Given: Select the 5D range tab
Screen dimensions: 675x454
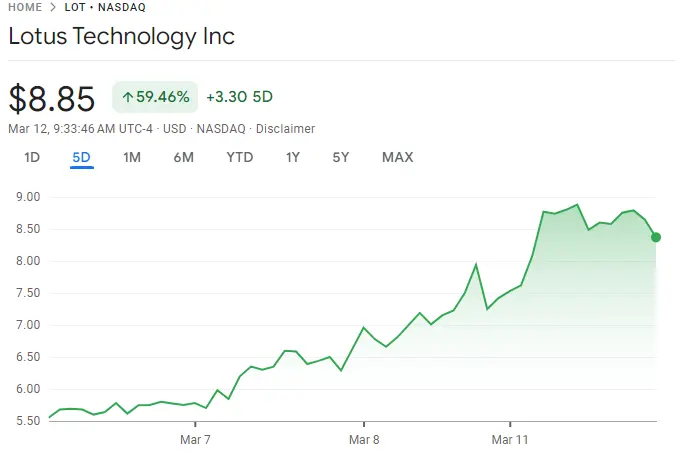Looking at the screenshot, I should point(81,157).
